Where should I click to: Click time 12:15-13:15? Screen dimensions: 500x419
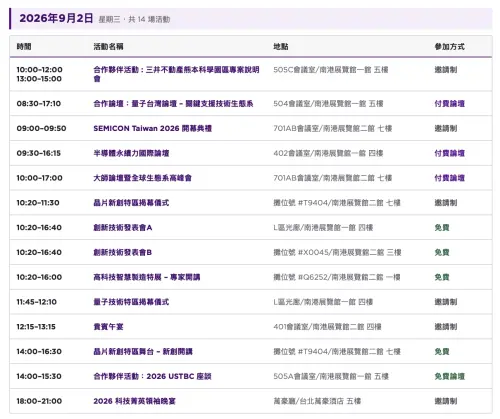point(36,327)
